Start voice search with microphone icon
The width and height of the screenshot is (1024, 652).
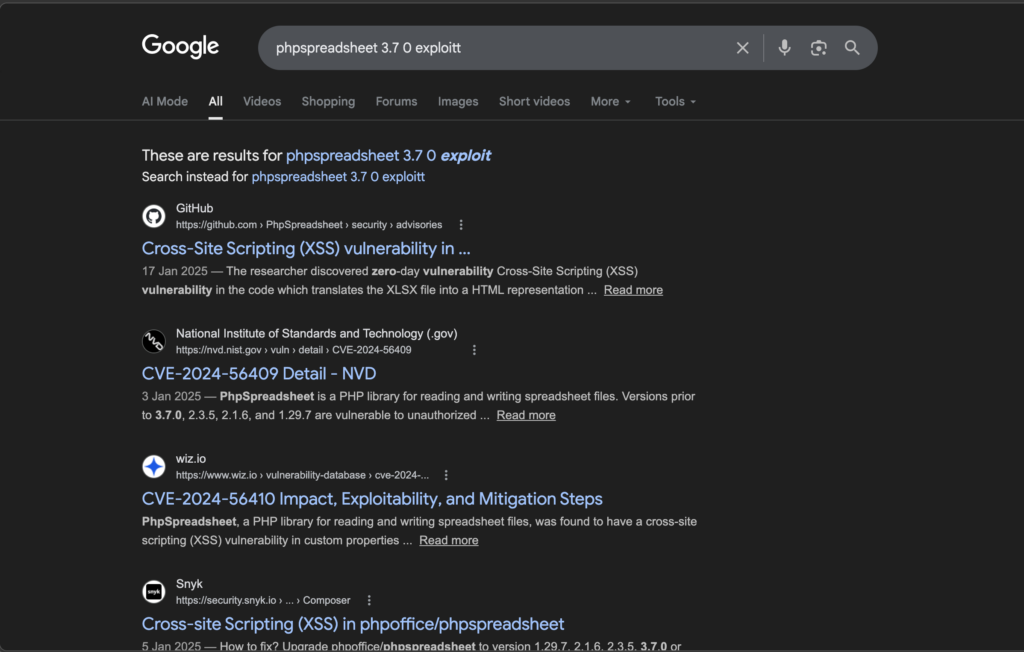pyautogui.click(x=784, y=48)
